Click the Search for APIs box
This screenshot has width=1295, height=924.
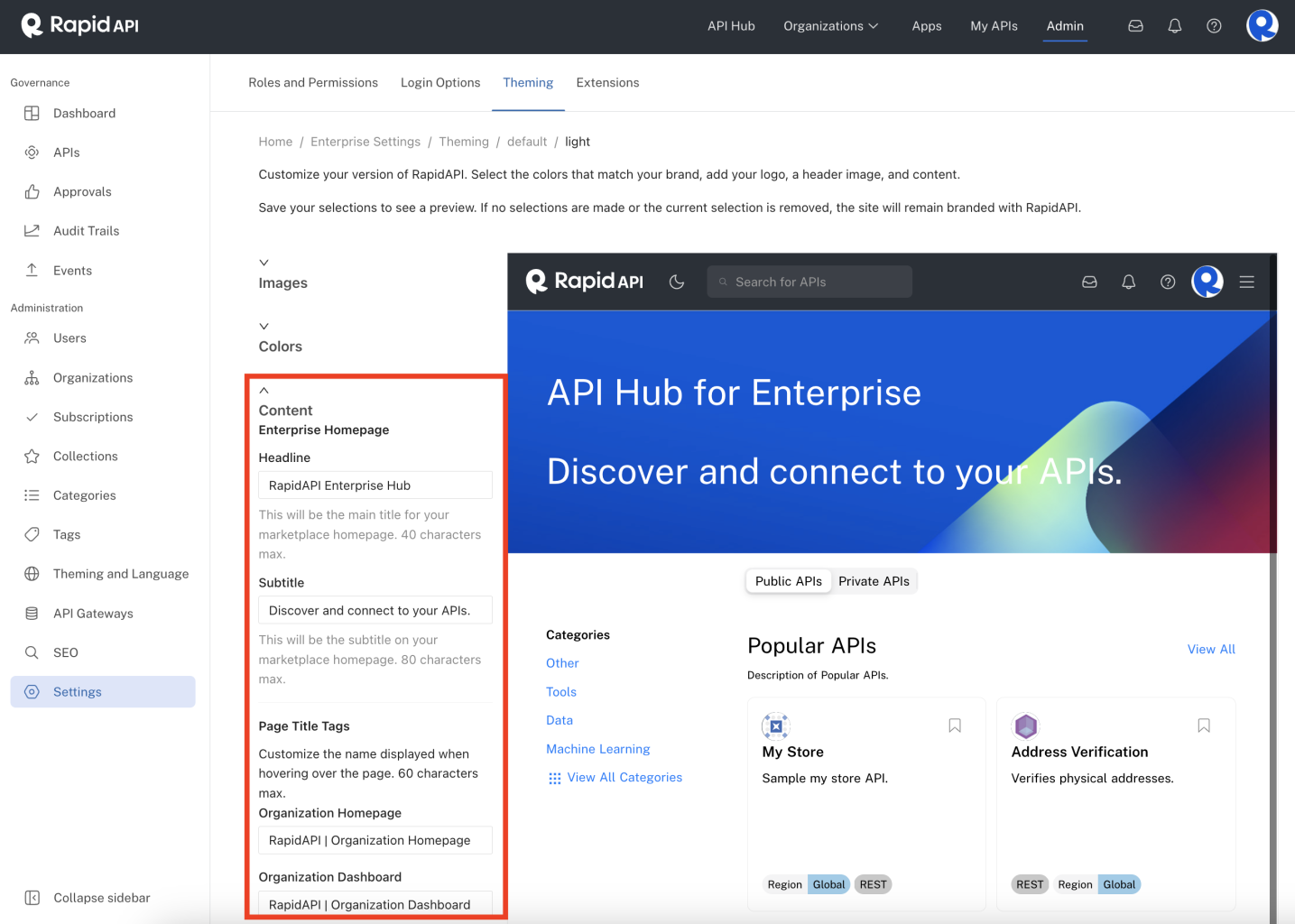pyautogui.click(x=809, y=282)
